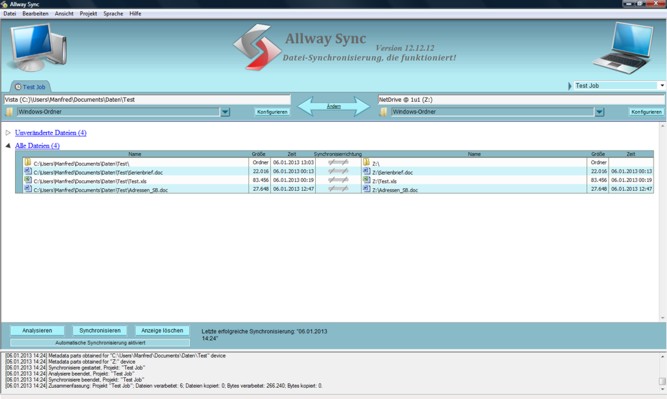Expand Unveränderte Dateien triangle
The image size is (667, 399).
[8, 133]
